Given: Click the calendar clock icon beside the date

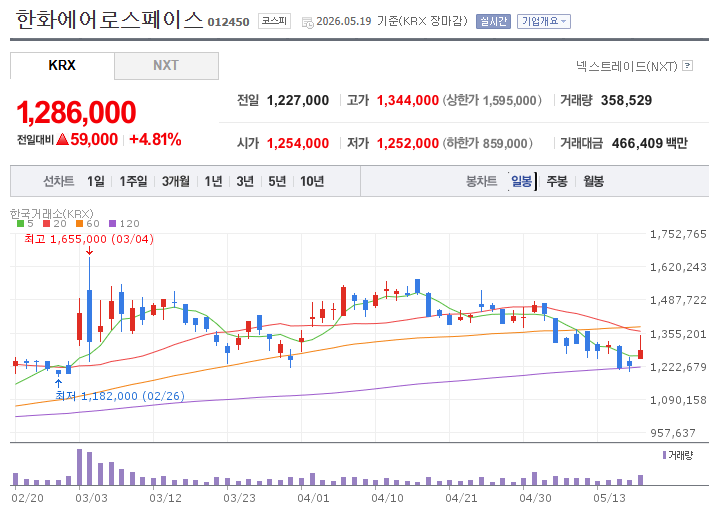Looking at the screenshot, I should point(307,23).
